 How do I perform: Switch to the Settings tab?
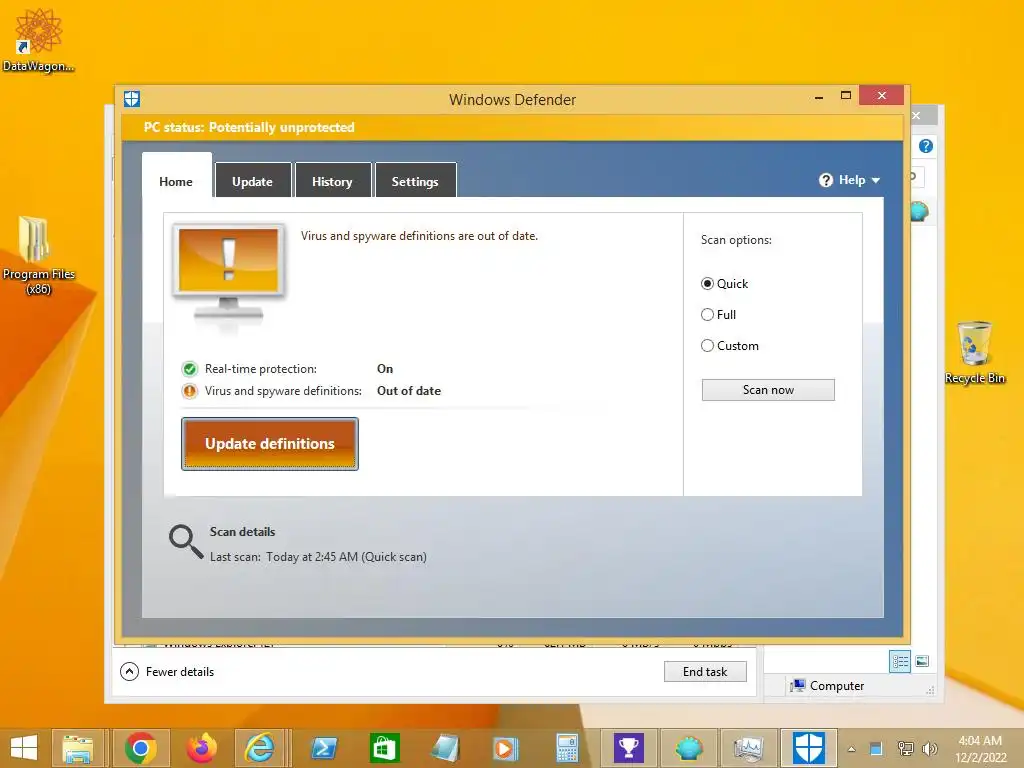(x=415, y=182)
